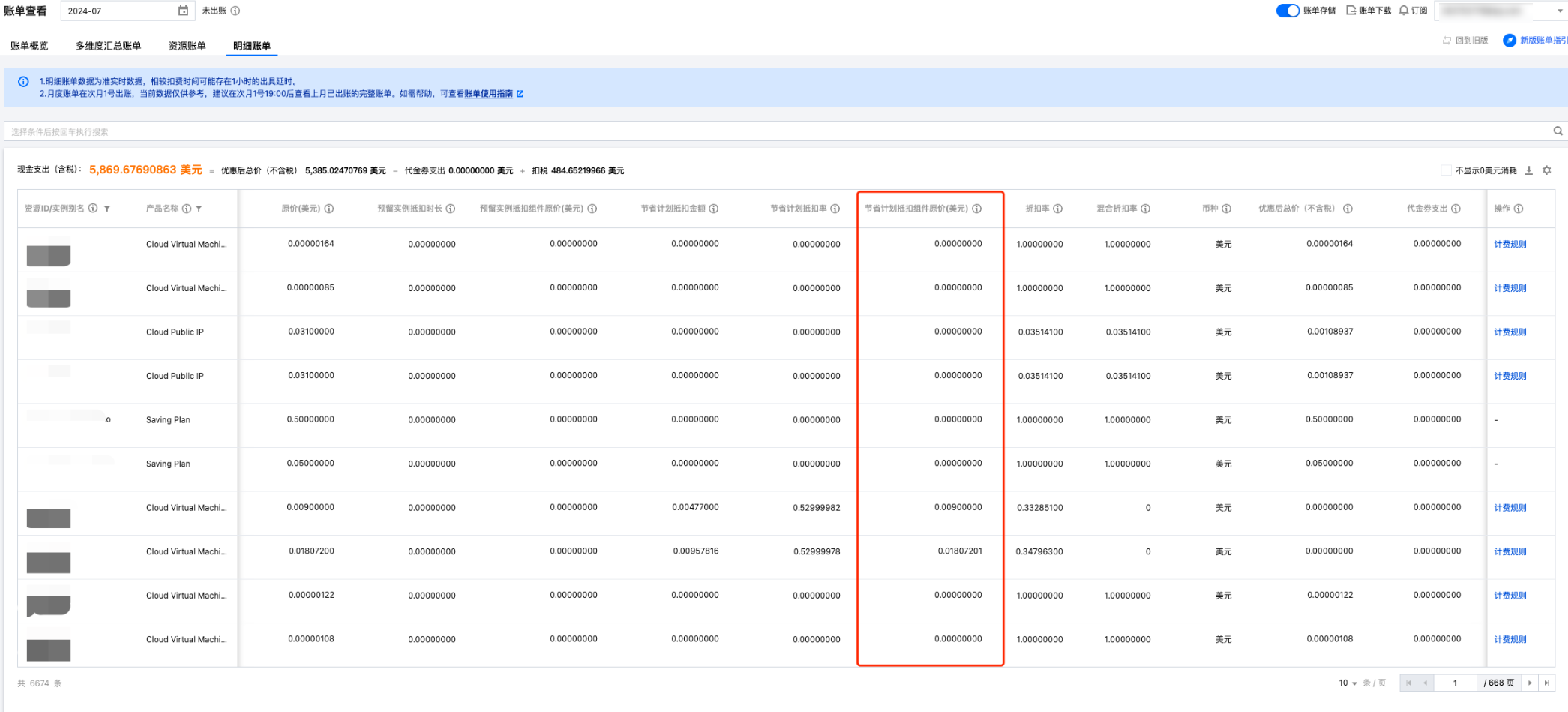
Task: Go to the next page of results
Action: tap(1530, 683)
